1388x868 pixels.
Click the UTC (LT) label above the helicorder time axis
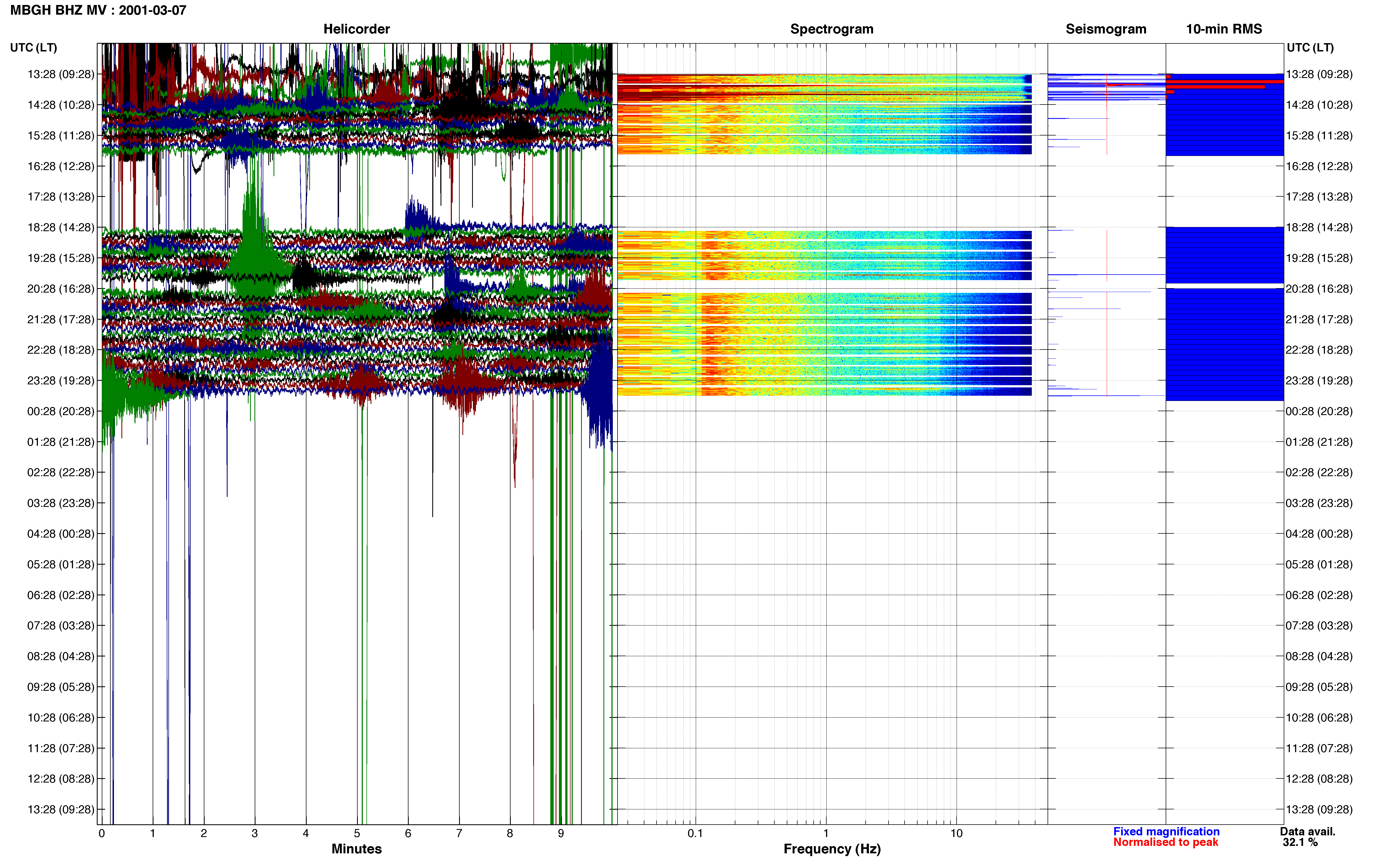pos(34,48)
